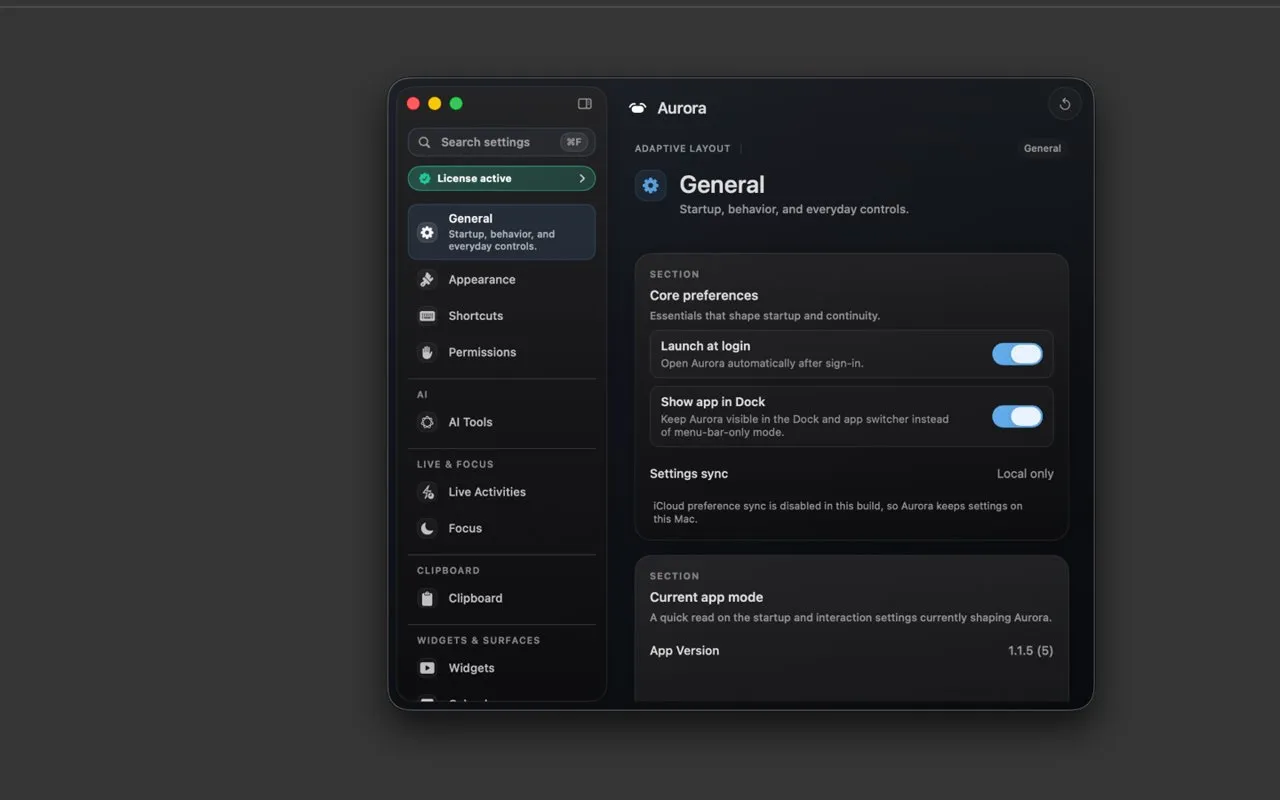Click the ⌘F shortcut badge
This screenshot has width=1280, height=800.
[574, 142]
